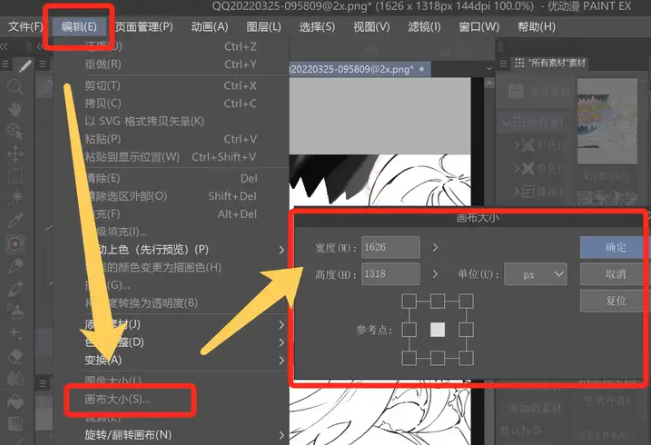
Task: Select the Gradient square tool
Action: point(15,423)
